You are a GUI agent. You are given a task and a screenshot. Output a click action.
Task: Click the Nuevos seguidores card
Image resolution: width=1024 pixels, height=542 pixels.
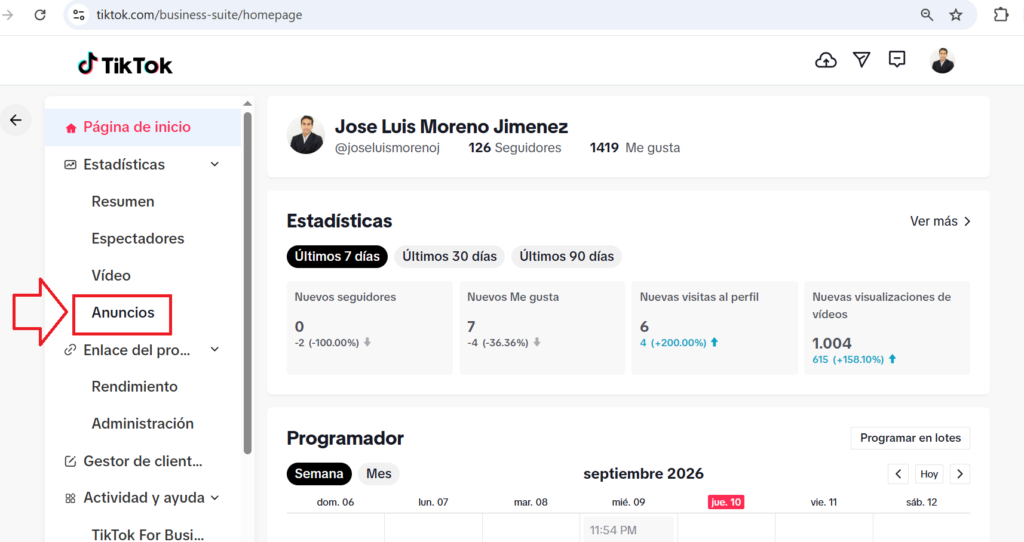(x=370, y=328)
